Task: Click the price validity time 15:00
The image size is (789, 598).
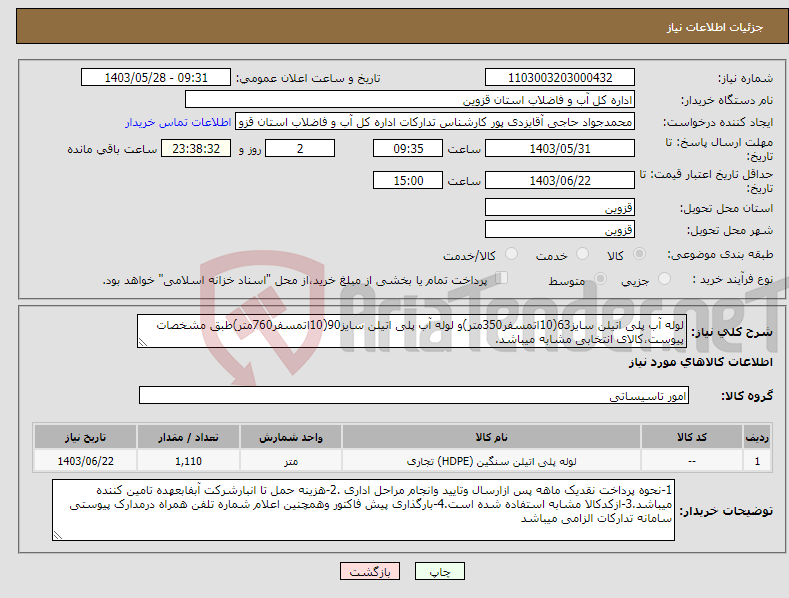Action: pos(408,180)
